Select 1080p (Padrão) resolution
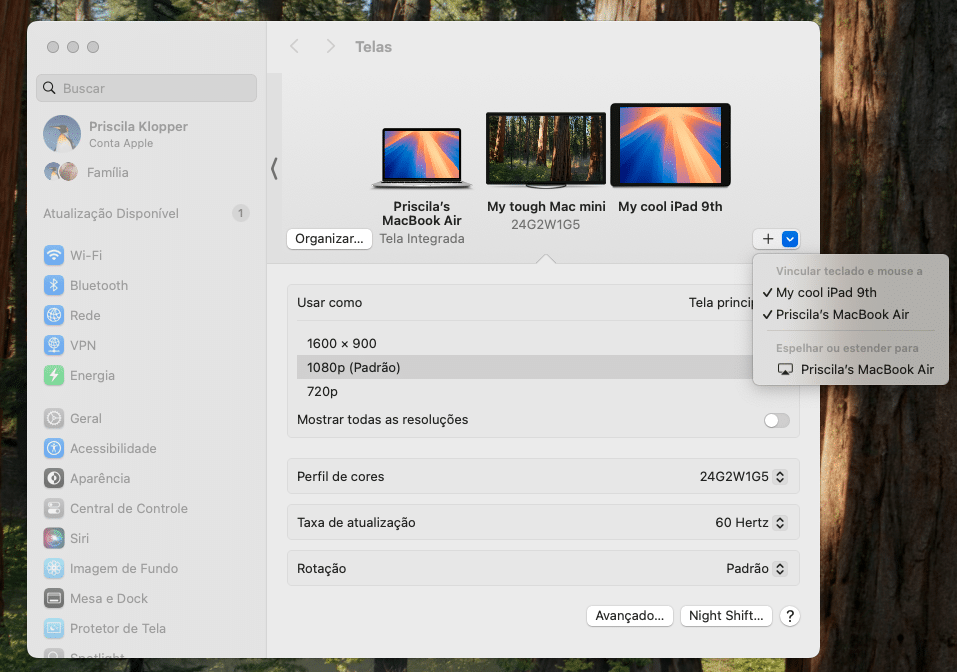 [x=525, y=367]
